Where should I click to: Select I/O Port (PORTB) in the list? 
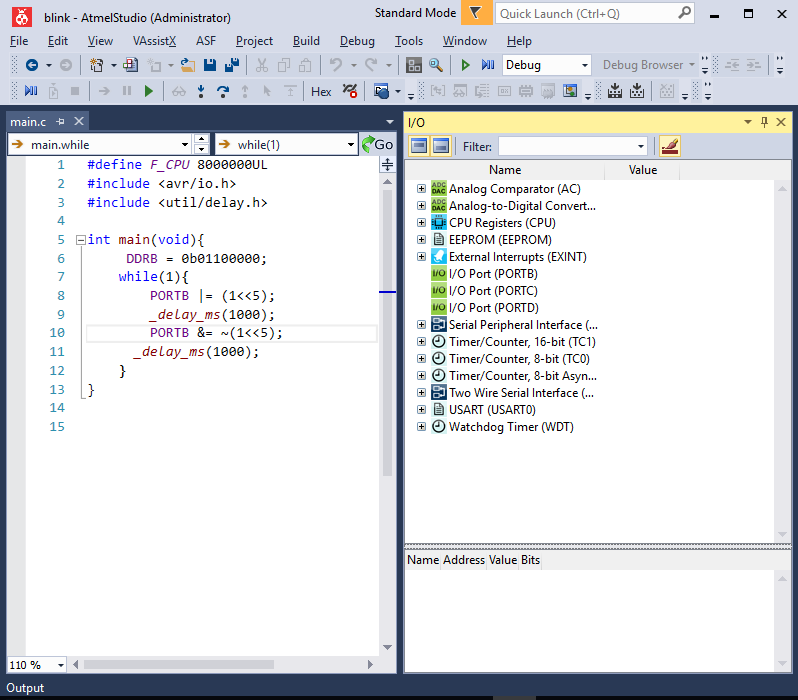pos(493,274)
